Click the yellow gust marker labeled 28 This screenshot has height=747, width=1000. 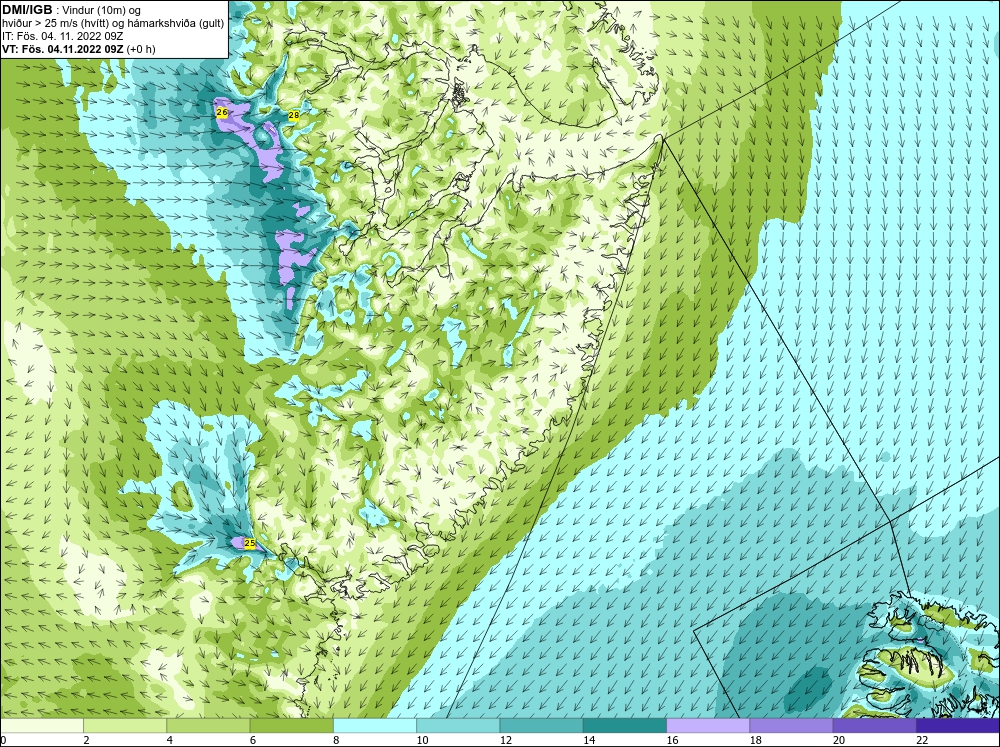coord(293,115)
